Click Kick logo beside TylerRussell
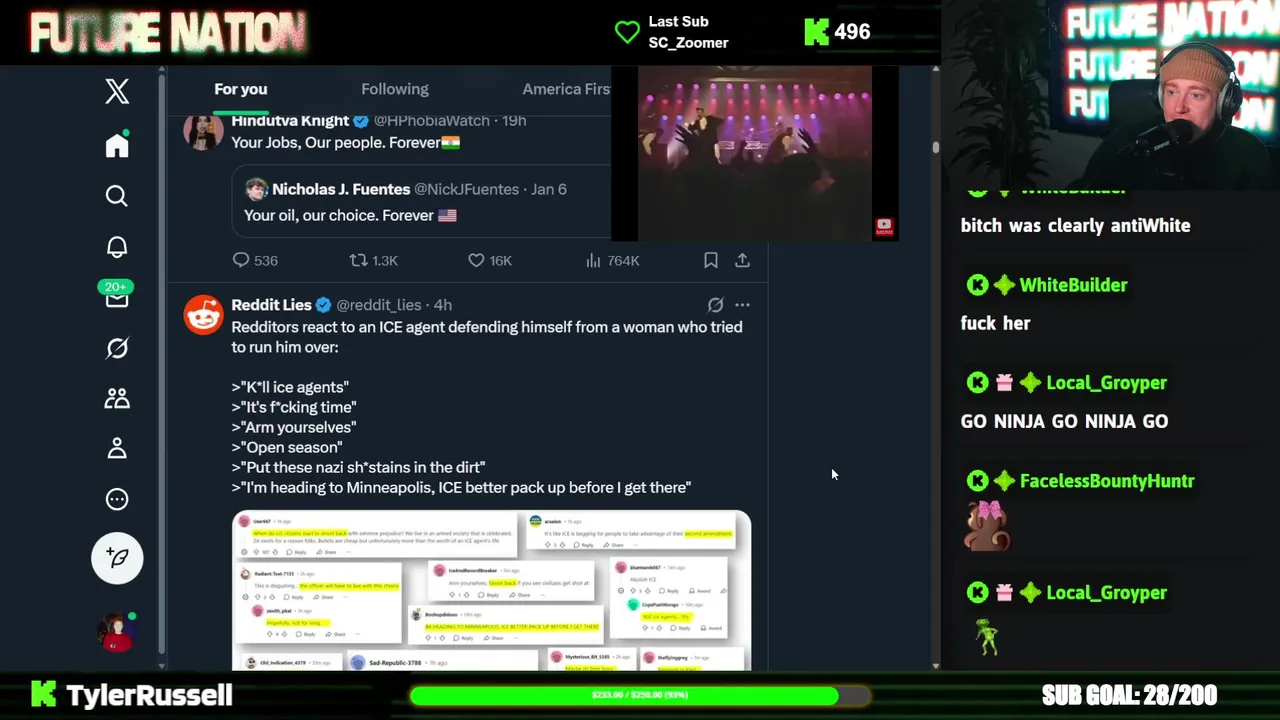 [x=43, y=695]
